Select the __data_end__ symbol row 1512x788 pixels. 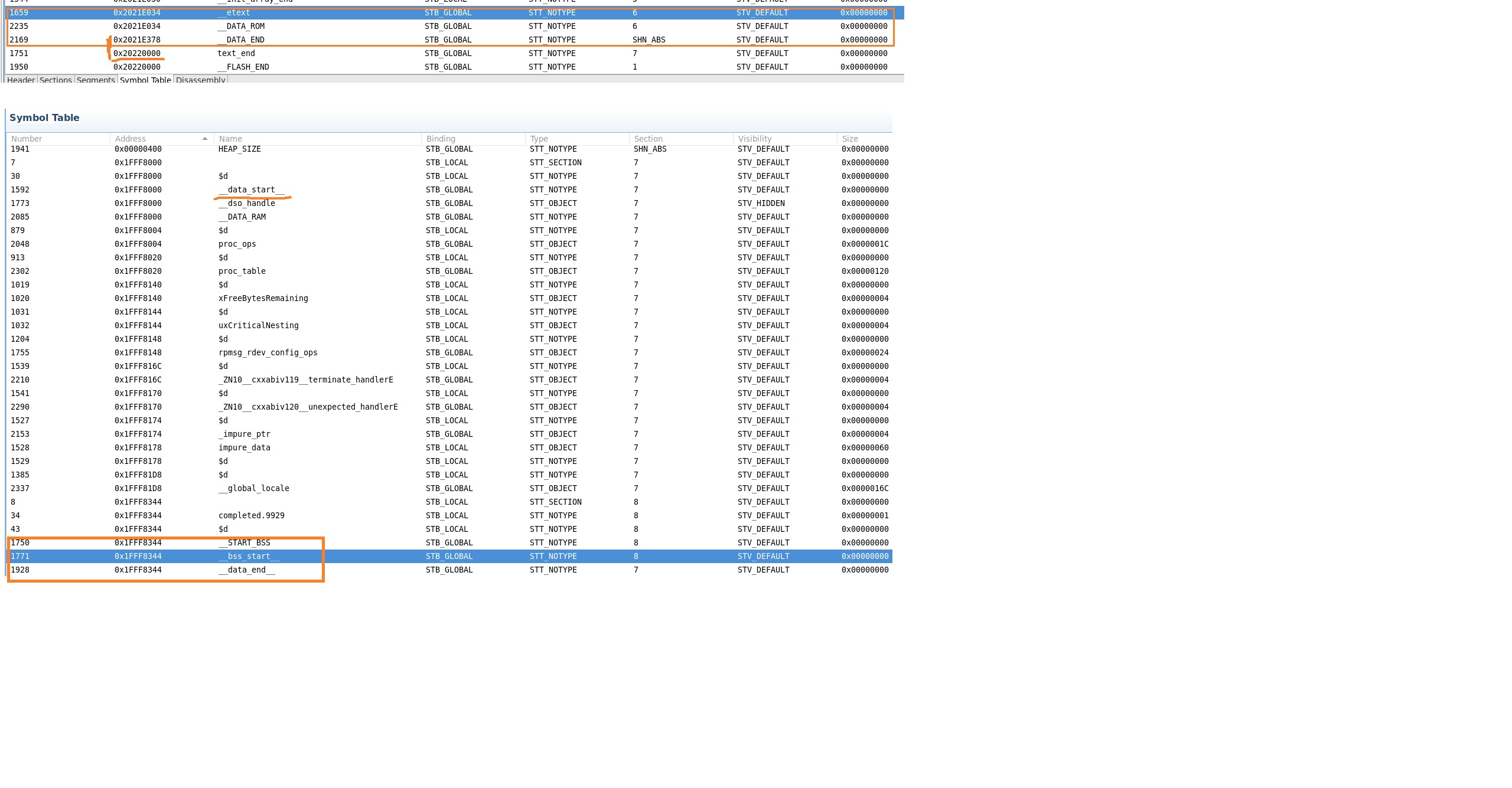(x=246, y=570)
